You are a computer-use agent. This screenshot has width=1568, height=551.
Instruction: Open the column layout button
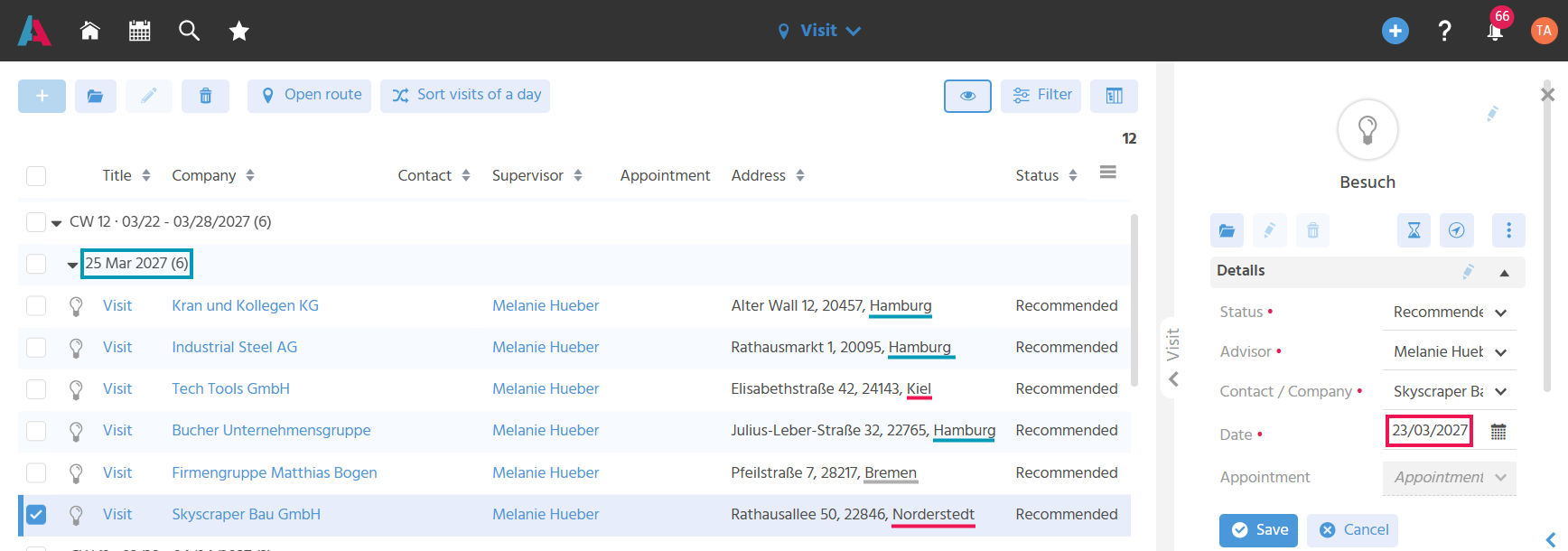(x=1114, y=96)
